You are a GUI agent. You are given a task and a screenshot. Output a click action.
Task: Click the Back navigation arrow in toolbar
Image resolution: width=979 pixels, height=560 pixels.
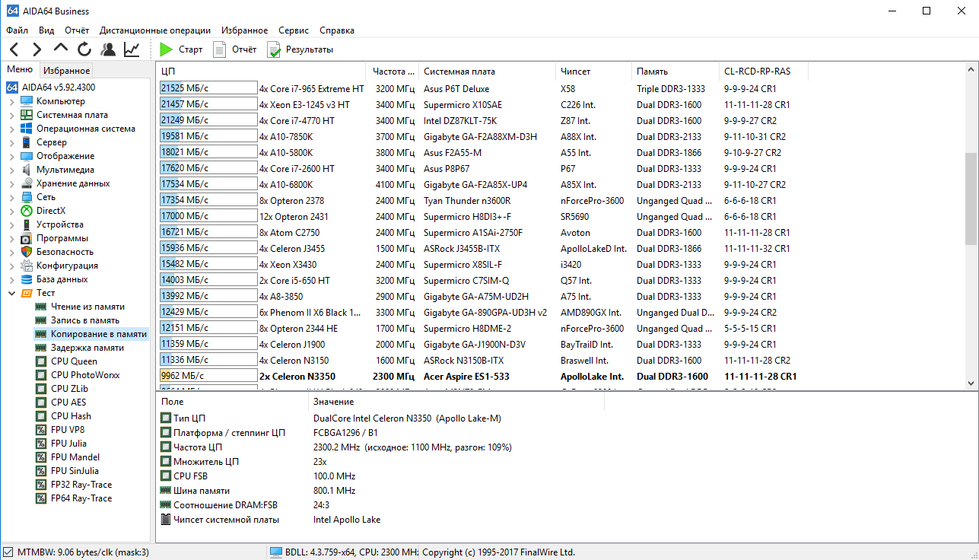14,49
